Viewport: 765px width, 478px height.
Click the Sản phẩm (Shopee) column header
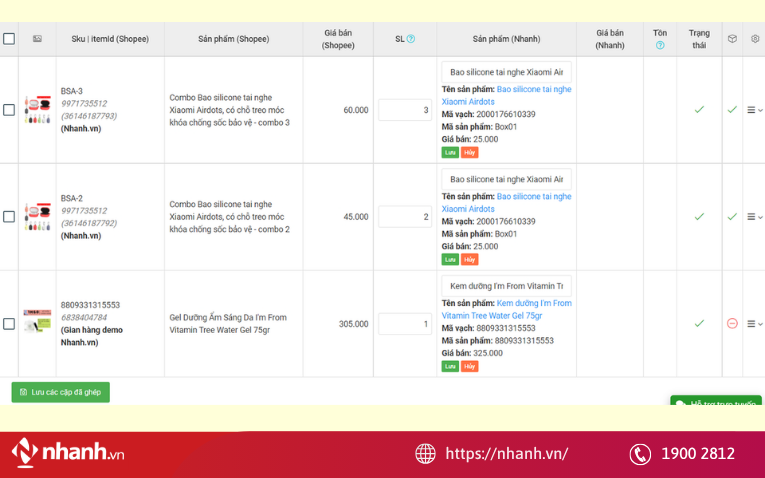pos(233,39)
